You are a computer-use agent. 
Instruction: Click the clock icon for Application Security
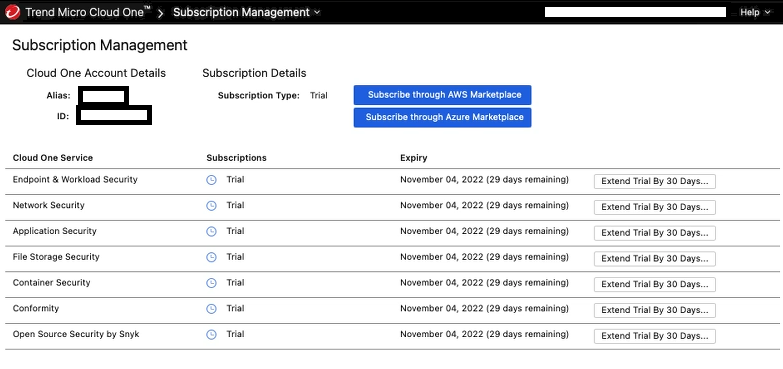(x=211, y=232)
